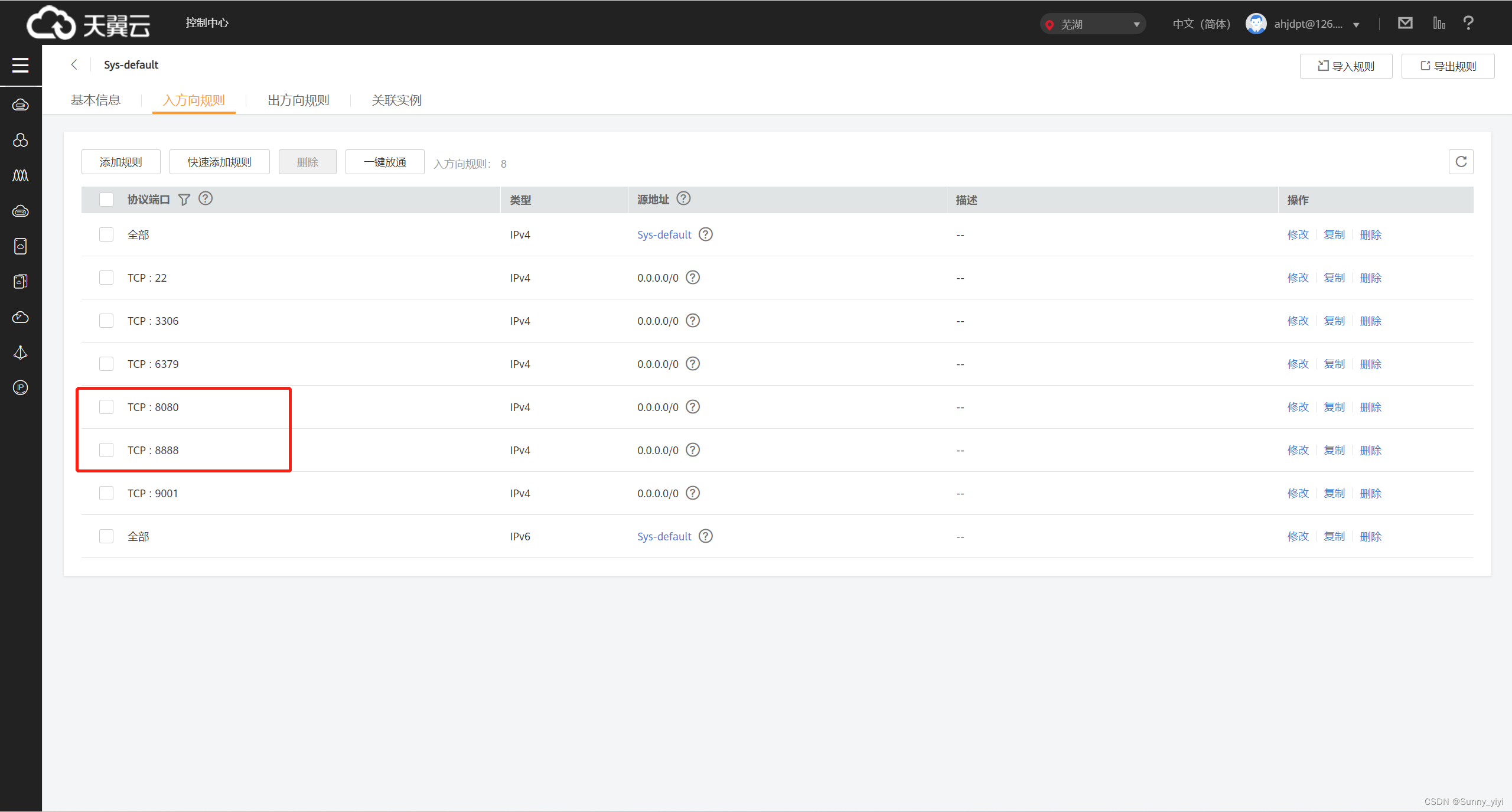Switch to the 关联实例 tab
The width and height of the screenshot is (1512, 812).
[396, 100]
